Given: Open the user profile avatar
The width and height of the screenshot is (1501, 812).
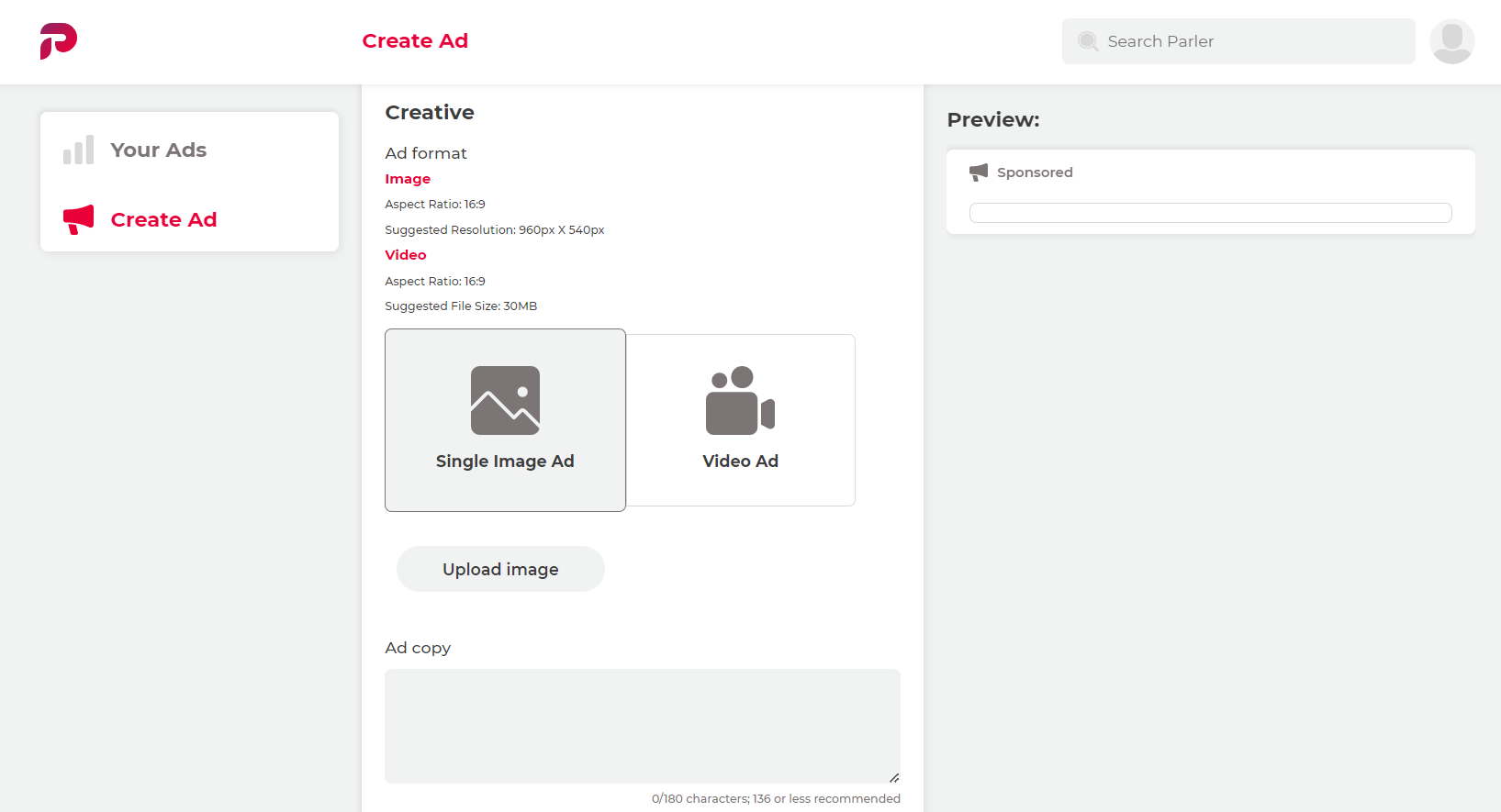Looking at the screenshot, I should tap(1451, 41).
